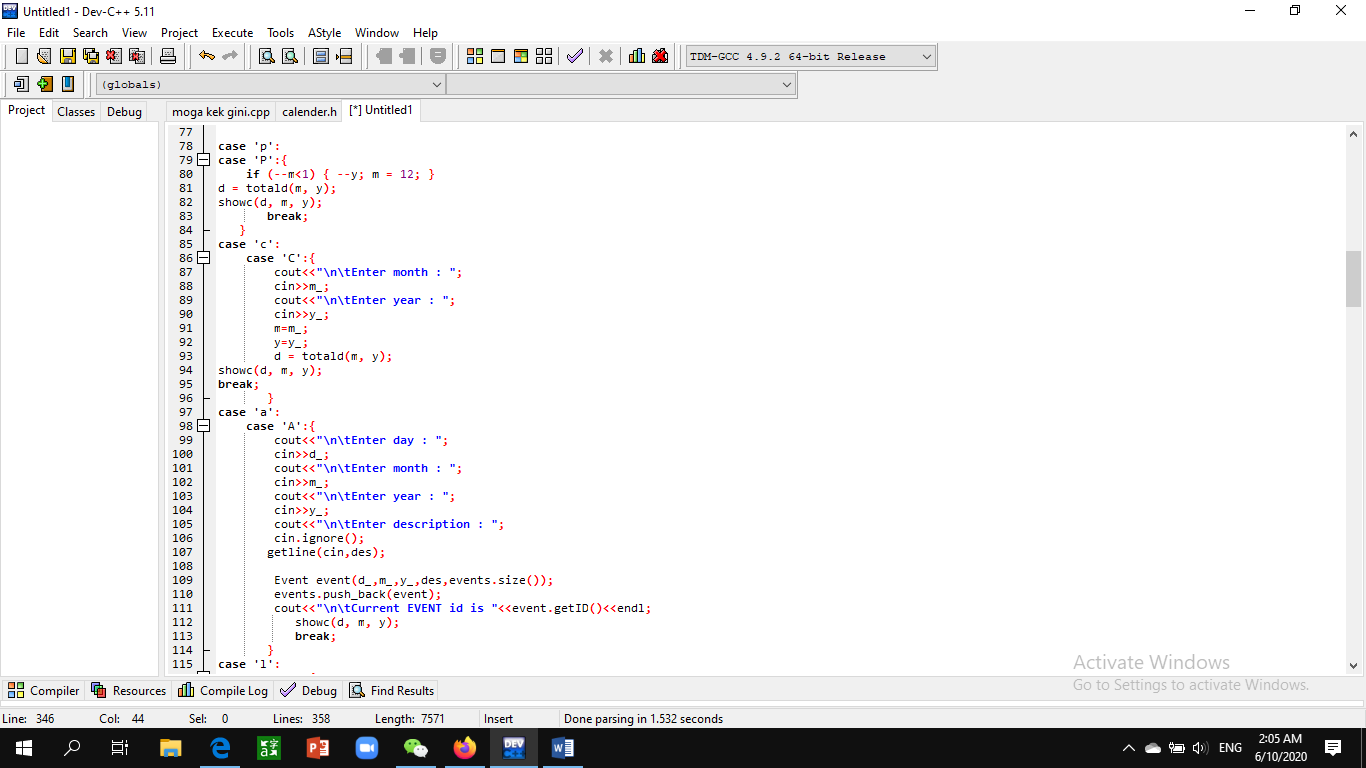Click the green plus icon on the second toolbar row
The width and height of the screenshot is (1366, 768).
(45, 84)
